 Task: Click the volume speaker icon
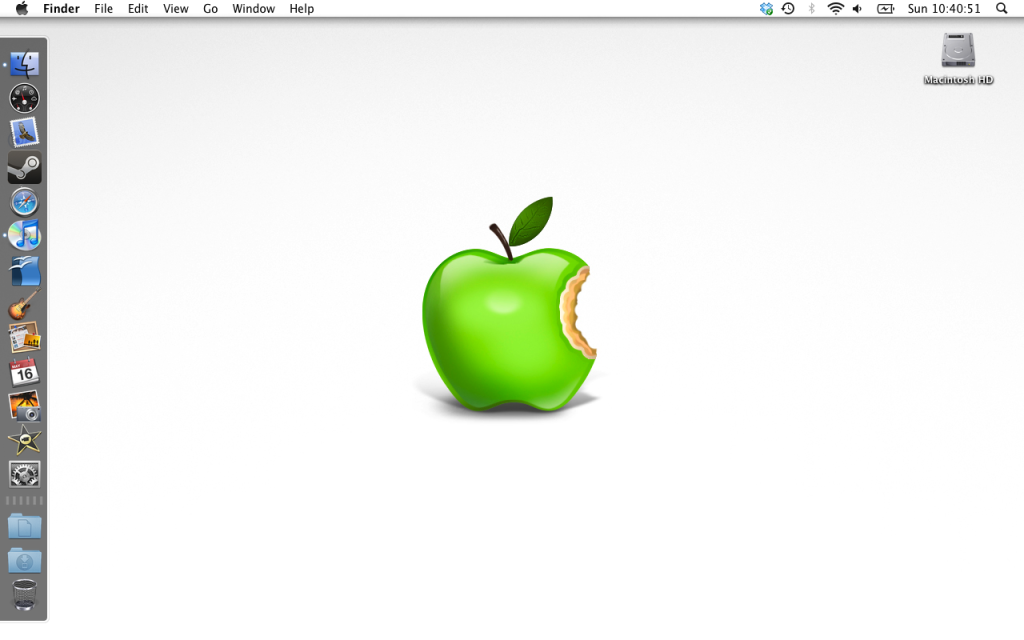point(857,8)
